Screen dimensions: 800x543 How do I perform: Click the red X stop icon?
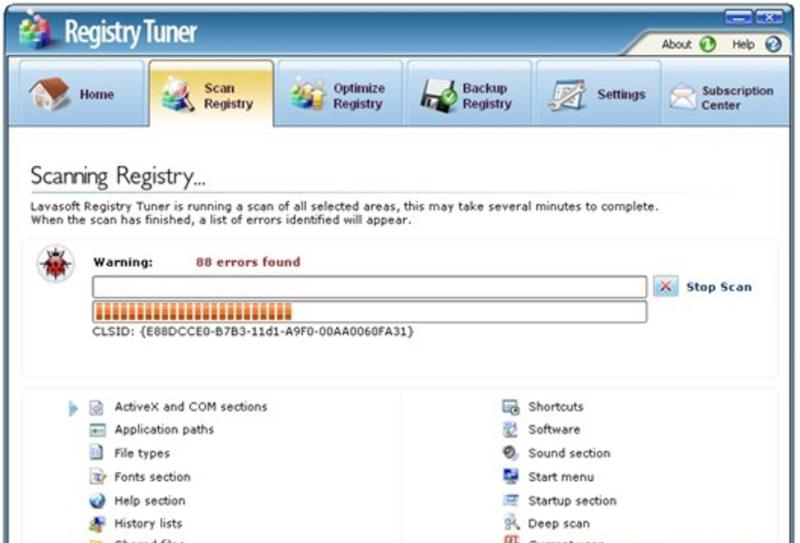(666, 286)
